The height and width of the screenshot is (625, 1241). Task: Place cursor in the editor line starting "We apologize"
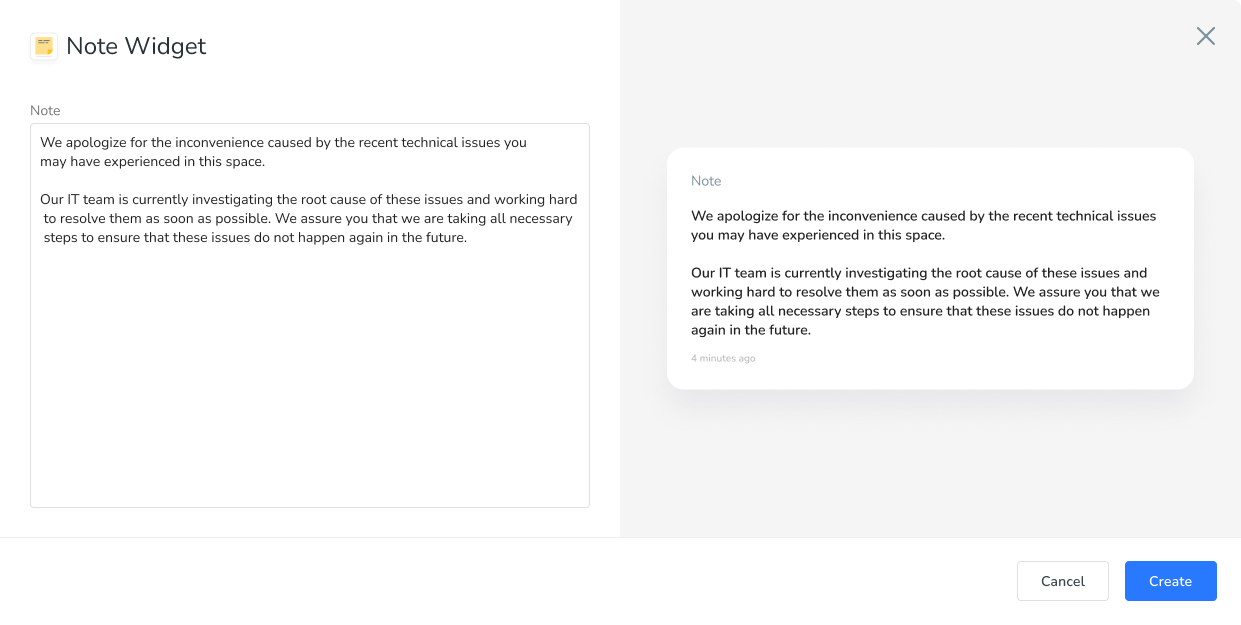pos(283,142)
